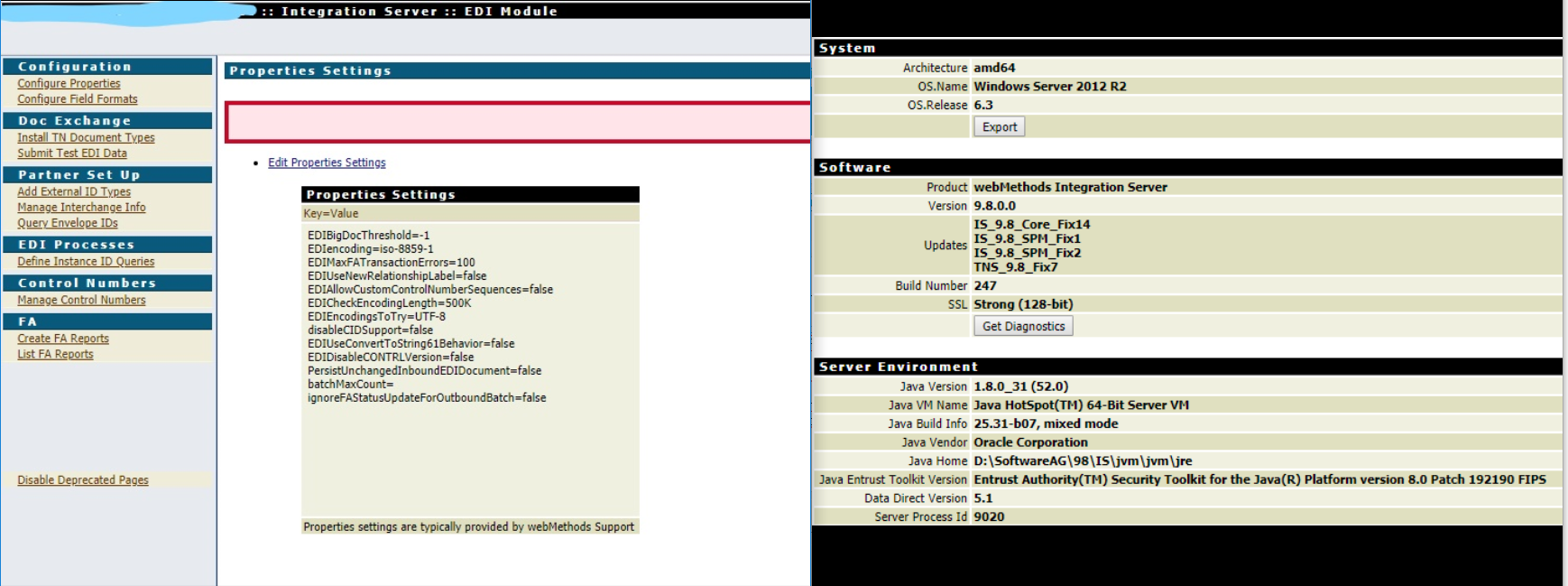Click the Get Diagnostics button
1568x586 pixels.
[x=1024, y=326]
